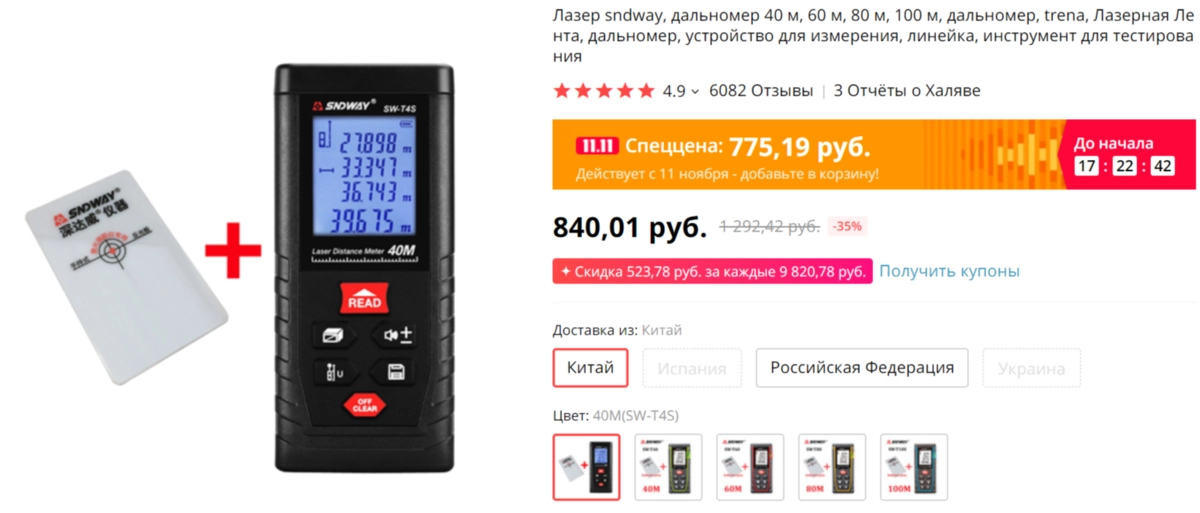
Task: Click the speaker plus/minus icon on the rangefinder
Action: tap(394, 336)
